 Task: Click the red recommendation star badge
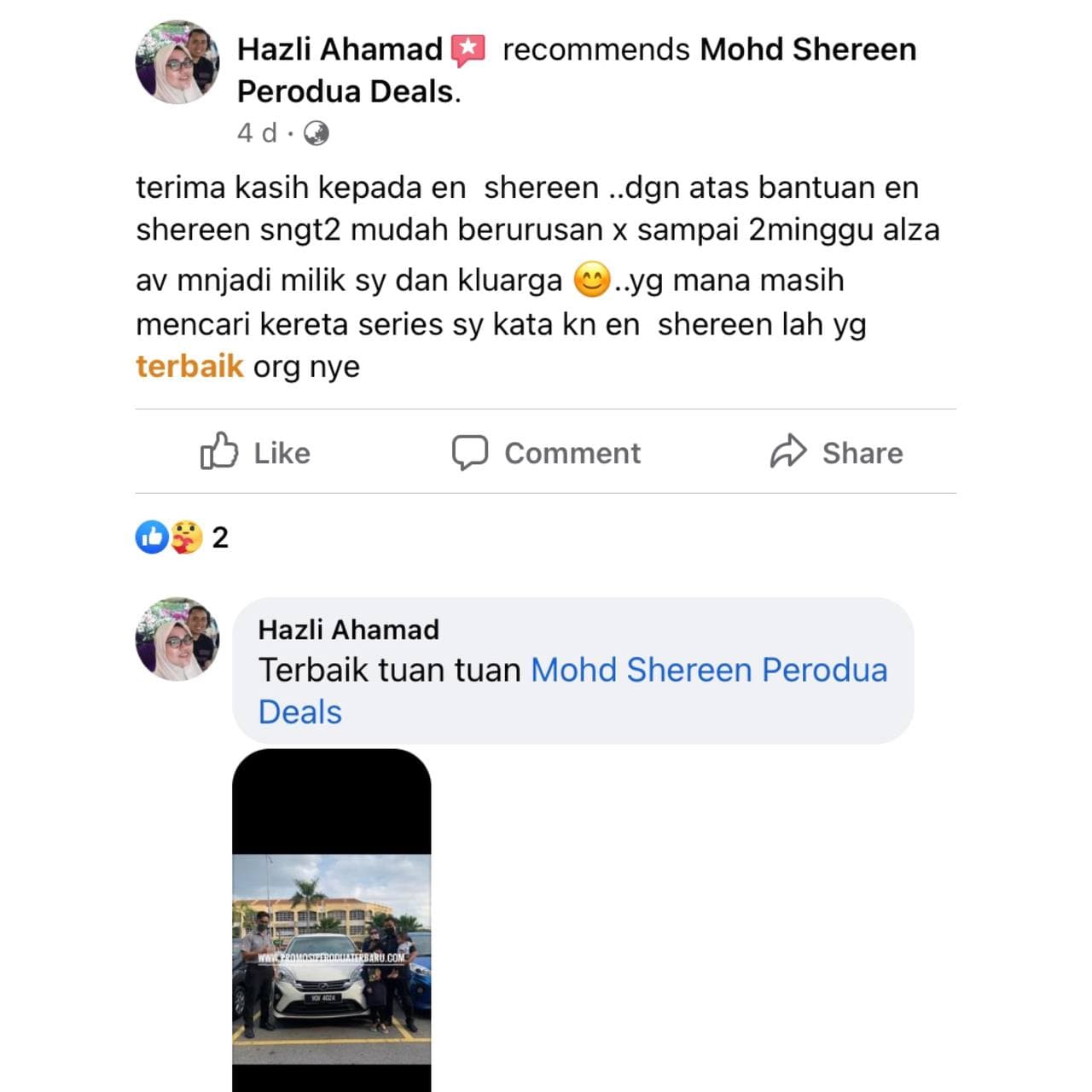click(x=468, y=50)
